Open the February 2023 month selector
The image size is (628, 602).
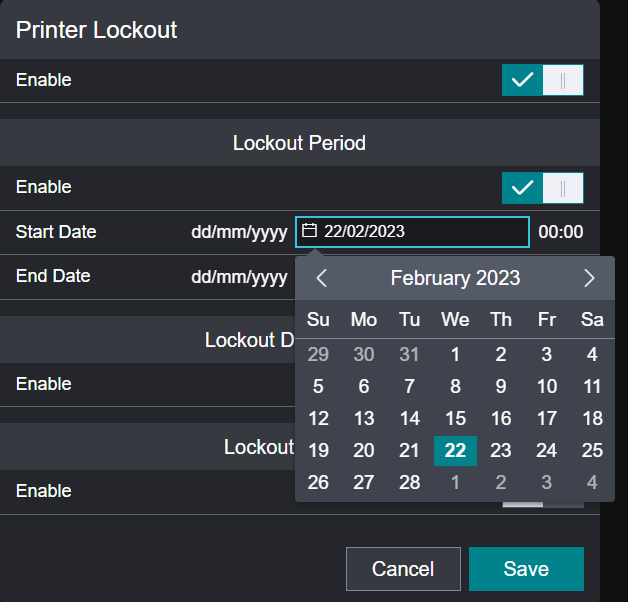click(455, 278)
